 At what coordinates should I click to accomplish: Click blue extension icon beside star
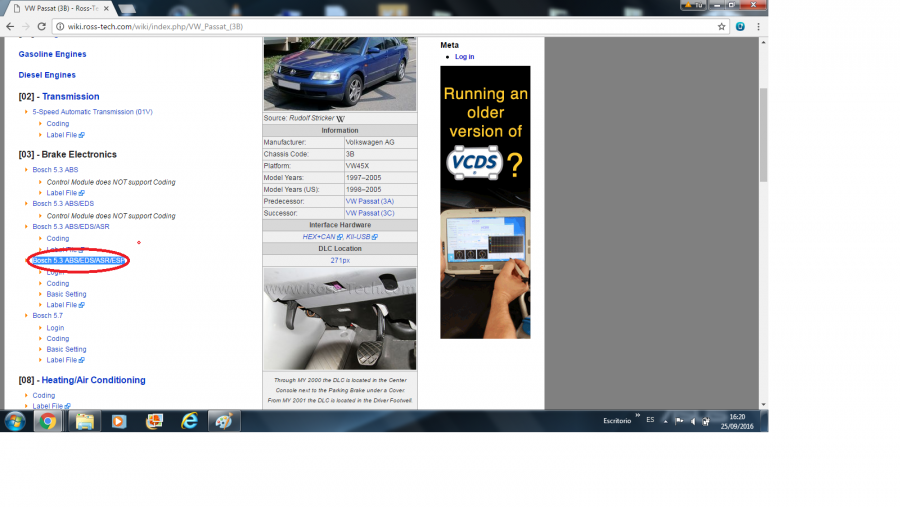pos(740,26)
